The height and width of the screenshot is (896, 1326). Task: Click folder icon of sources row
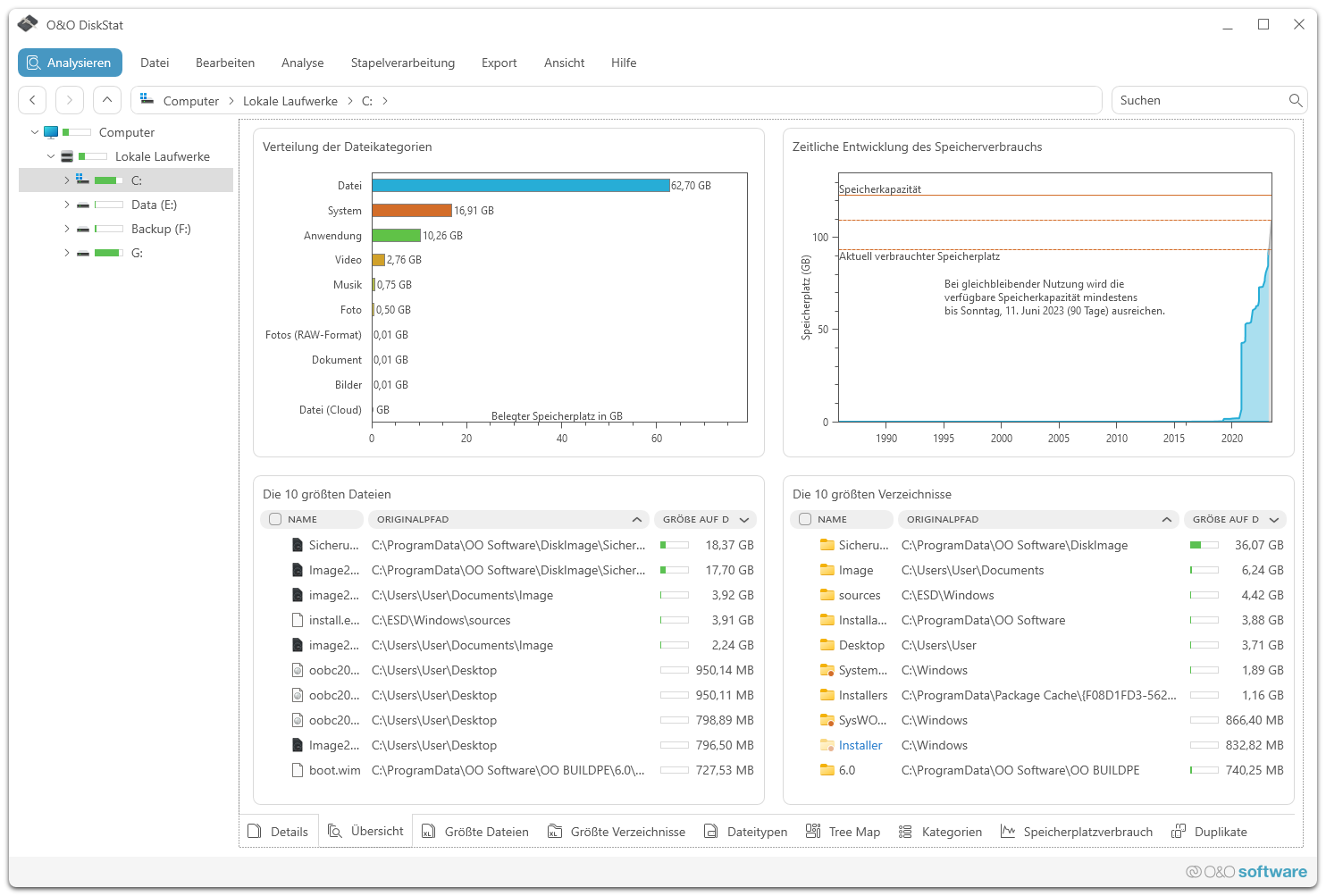pos(827,595)
